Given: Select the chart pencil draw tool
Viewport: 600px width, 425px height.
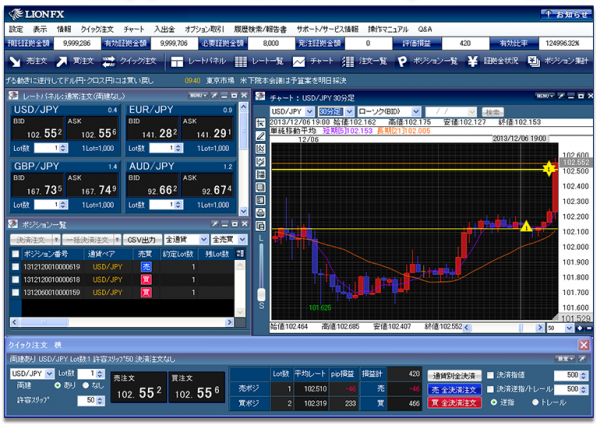Looking at the screenshot, I should click(261, 136).
